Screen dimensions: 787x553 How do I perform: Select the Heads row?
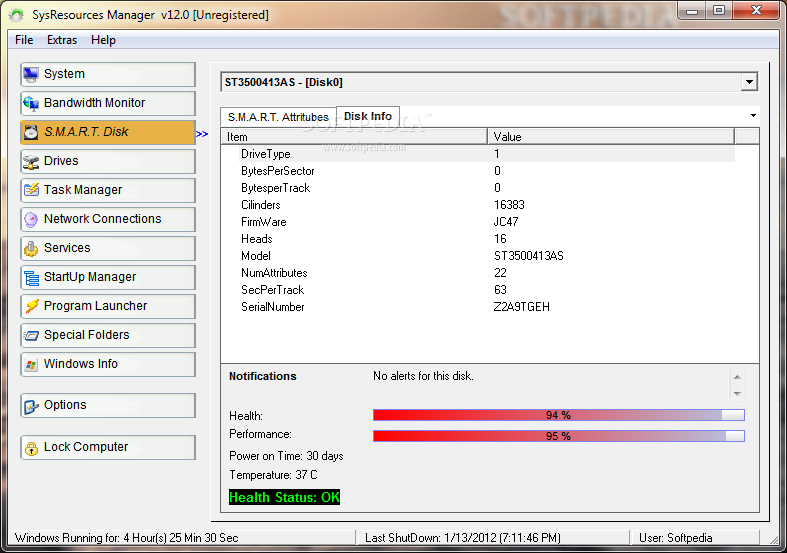coord(478,239)
